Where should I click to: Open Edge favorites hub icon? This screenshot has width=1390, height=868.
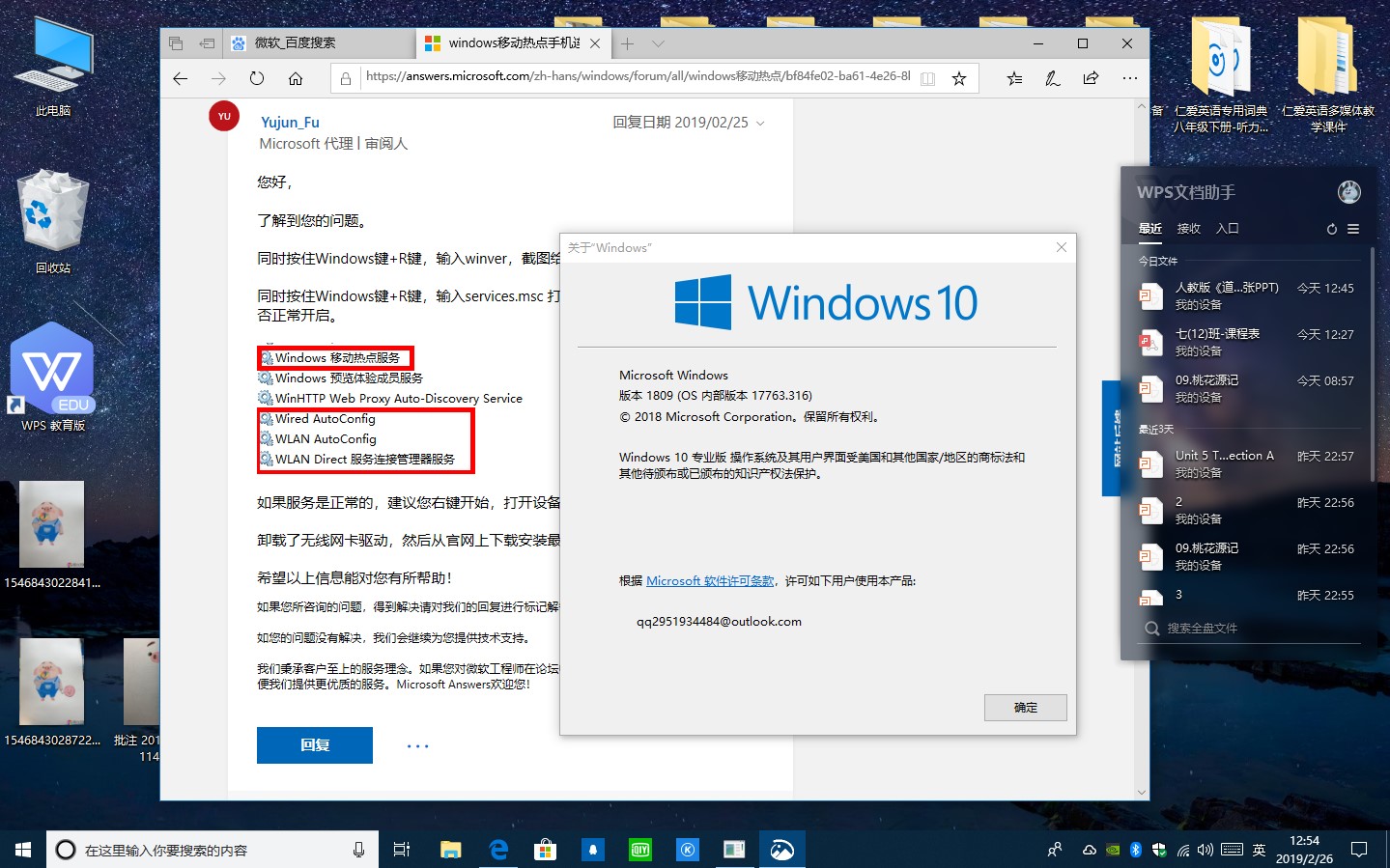tap(1014, 78)
